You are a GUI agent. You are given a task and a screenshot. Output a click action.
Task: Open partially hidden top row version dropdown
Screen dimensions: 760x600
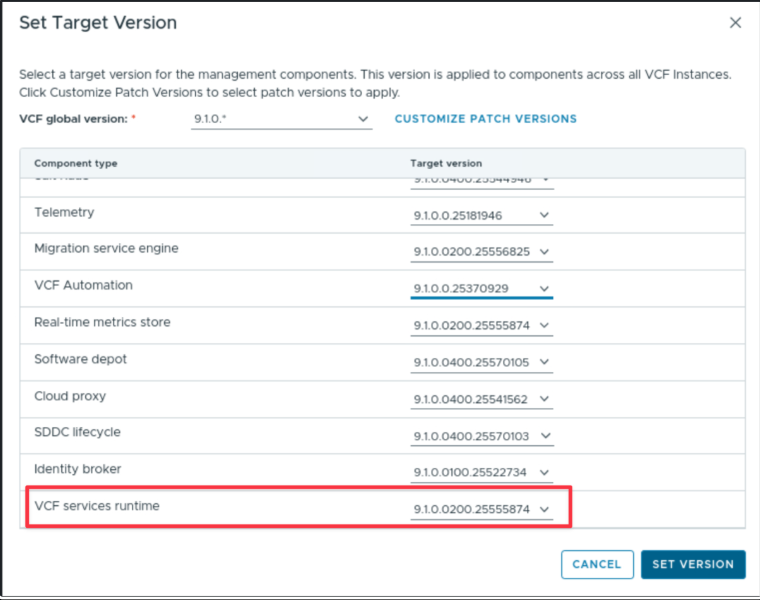pyautogui.click(x=481, y=182)
